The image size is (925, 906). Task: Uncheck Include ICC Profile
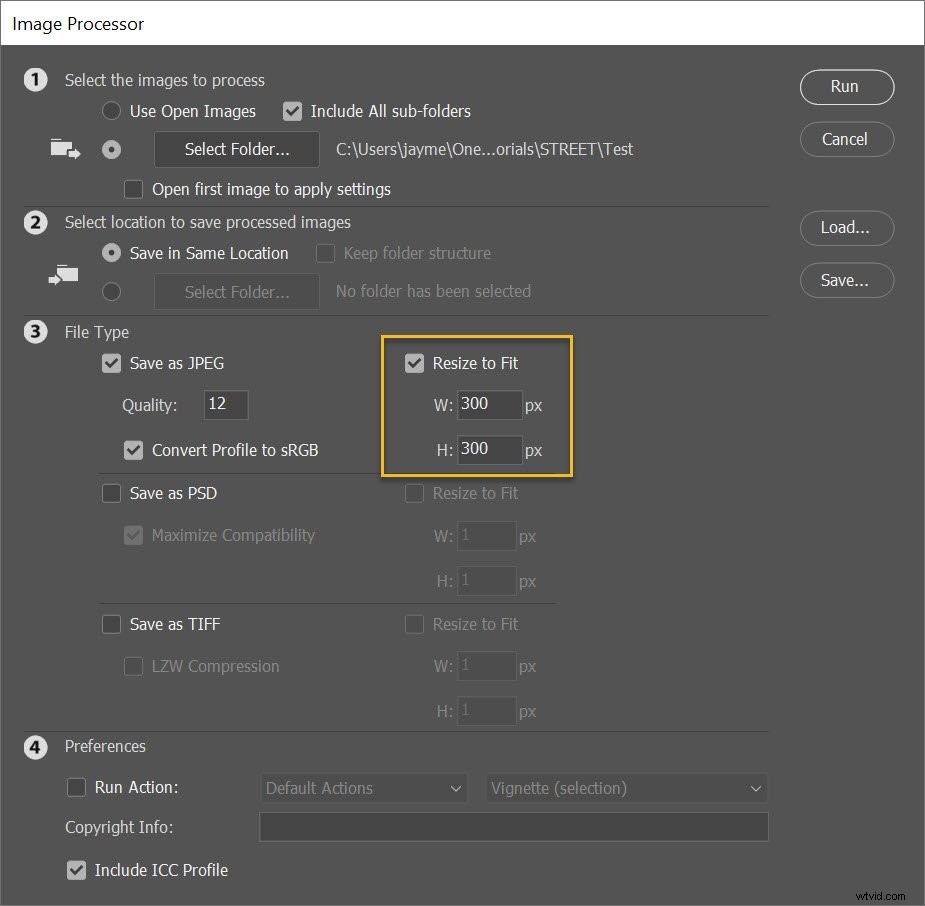tap(77, 870)
